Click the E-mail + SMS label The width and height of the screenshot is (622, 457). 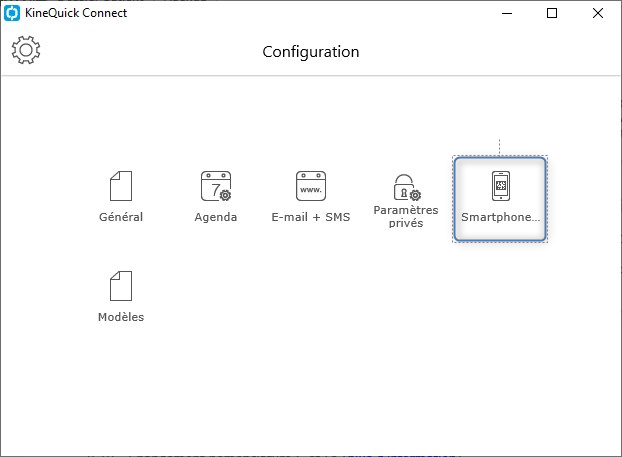[x=311, y=217]
